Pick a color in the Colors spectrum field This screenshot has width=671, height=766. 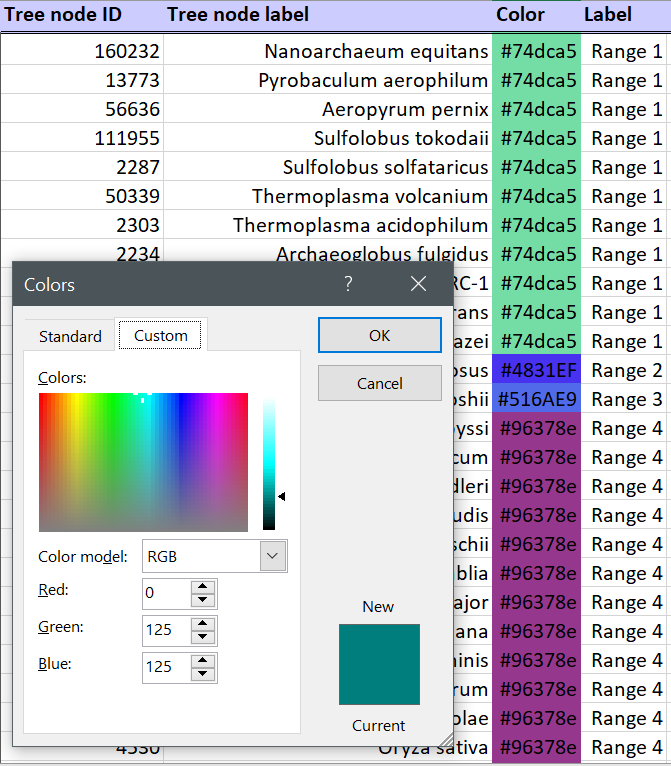coord(143,462)
